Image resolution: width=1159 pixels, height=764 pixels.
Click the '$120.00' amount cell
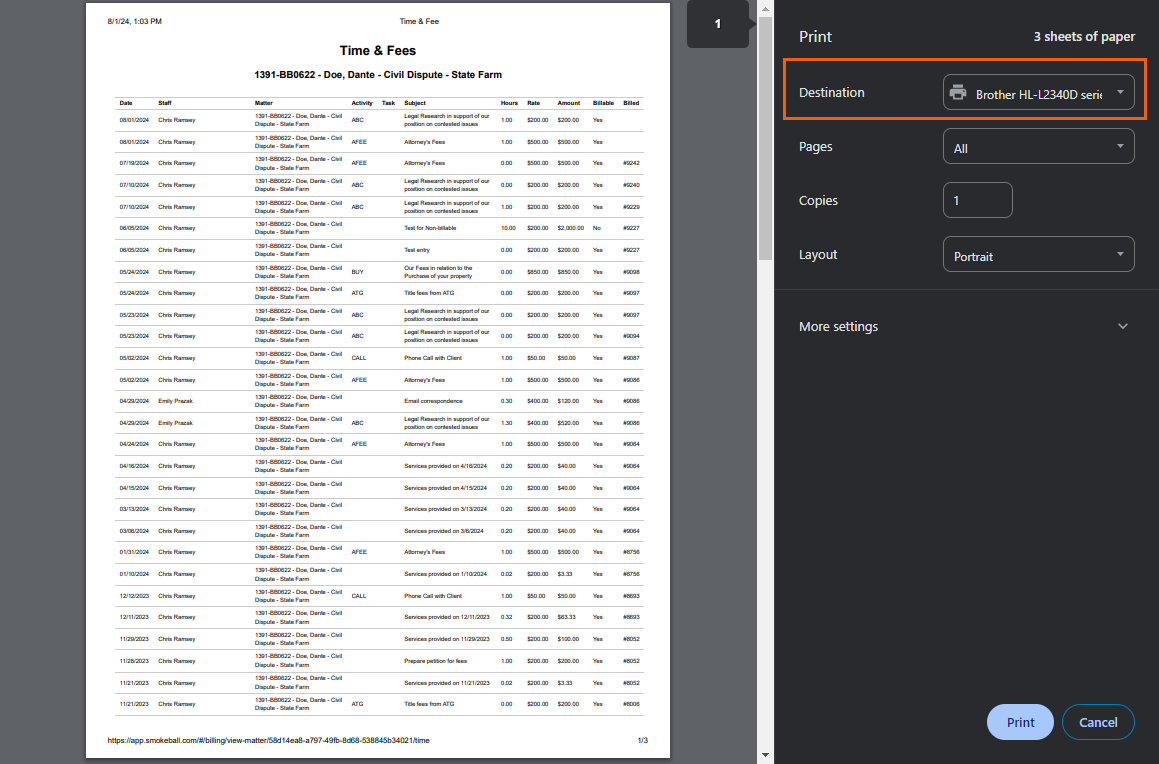pyautogui.click(x=568, y=401)
